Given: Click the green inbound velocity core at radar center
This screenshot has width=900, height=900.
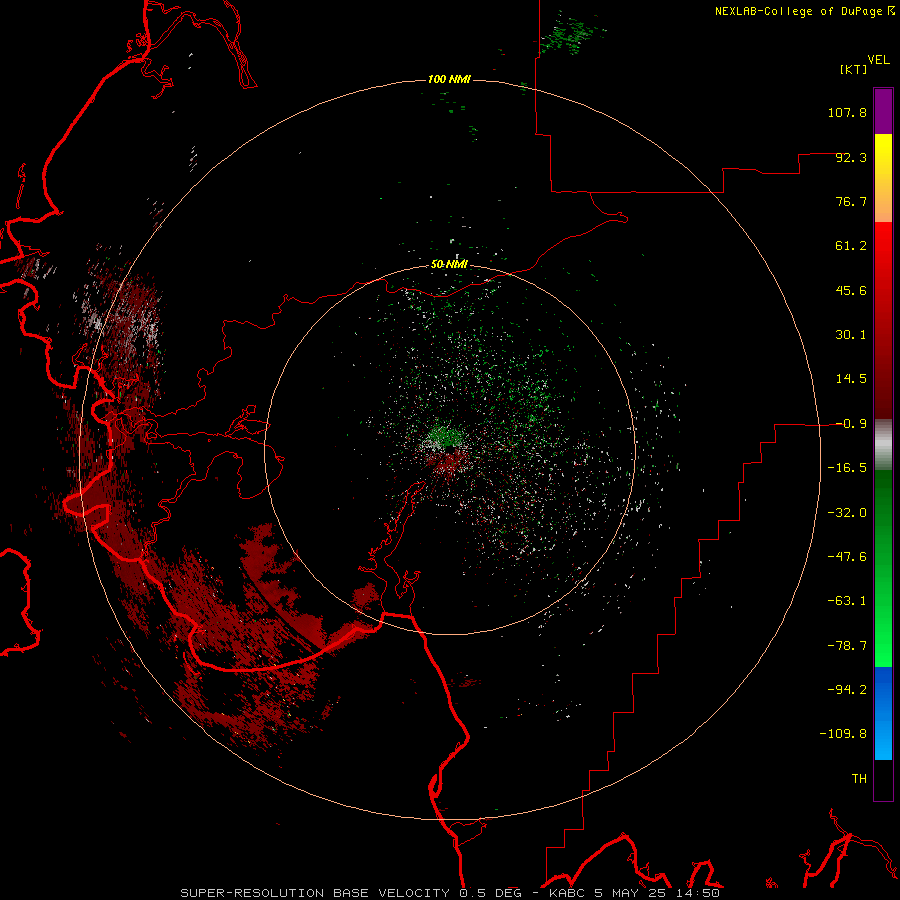Looking at the screenshot, I should (445, 436).
